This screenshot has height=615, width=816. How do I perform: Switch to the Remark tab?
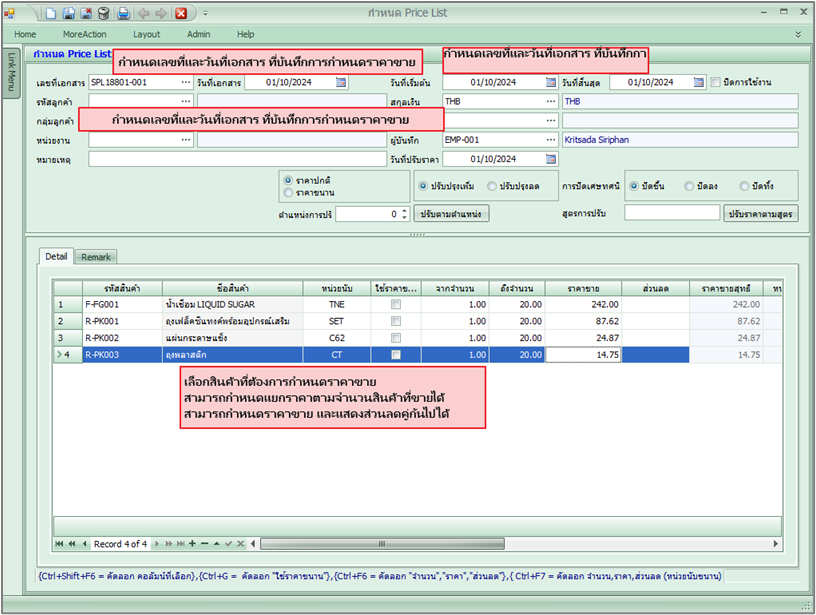click(x=96, y=257)
